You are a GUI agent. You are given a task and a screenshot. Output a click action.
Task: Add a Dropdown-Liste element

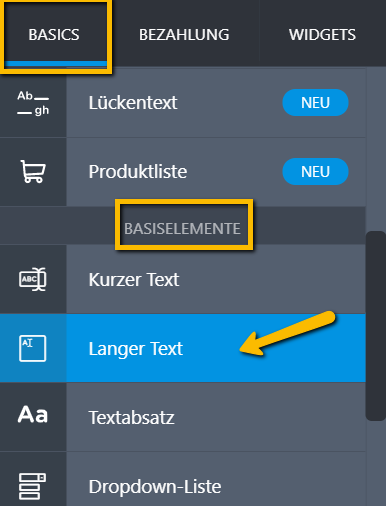(x=183, y=480)
